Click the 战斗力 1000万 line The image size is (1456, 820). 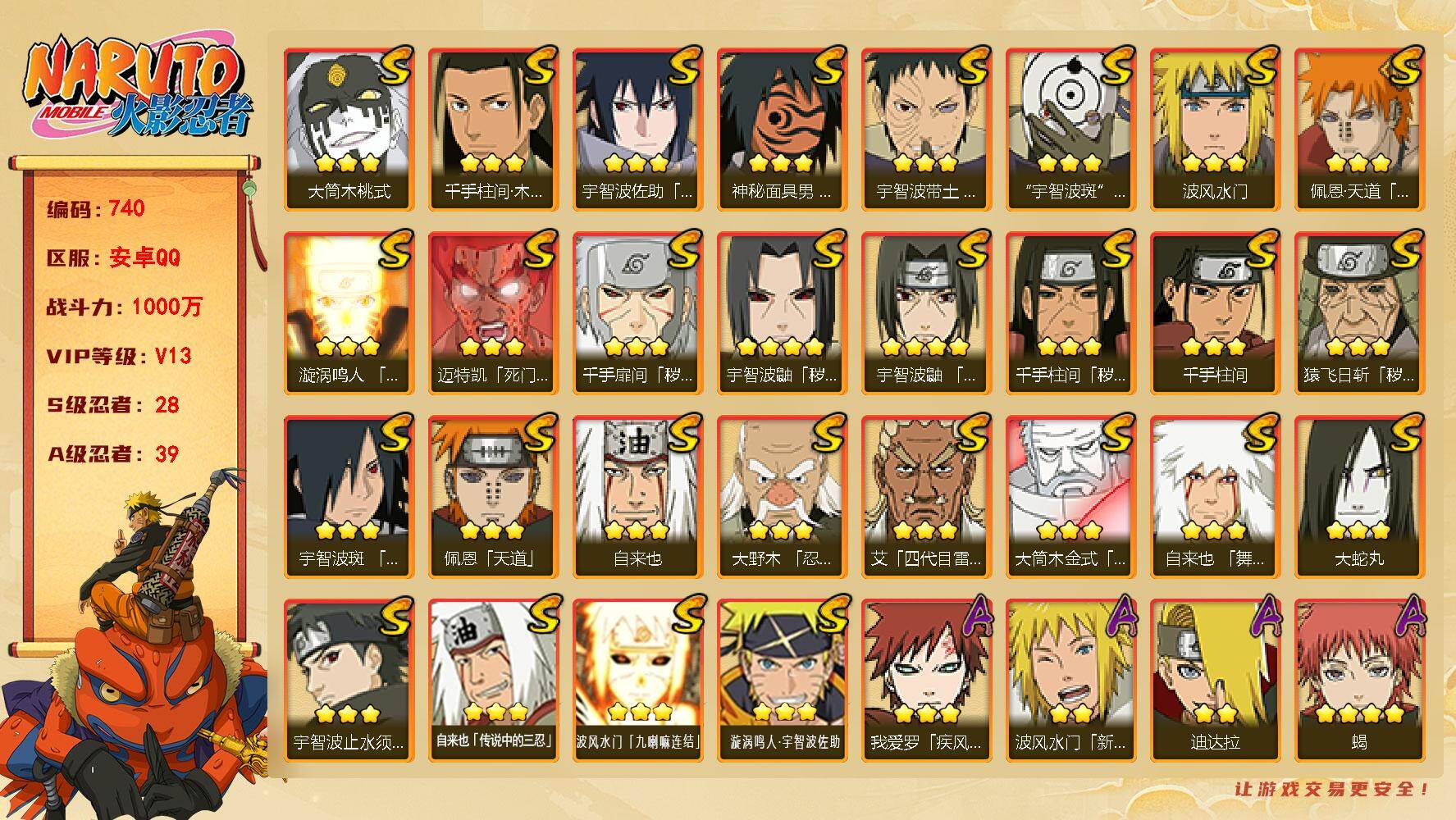(124, 307)
